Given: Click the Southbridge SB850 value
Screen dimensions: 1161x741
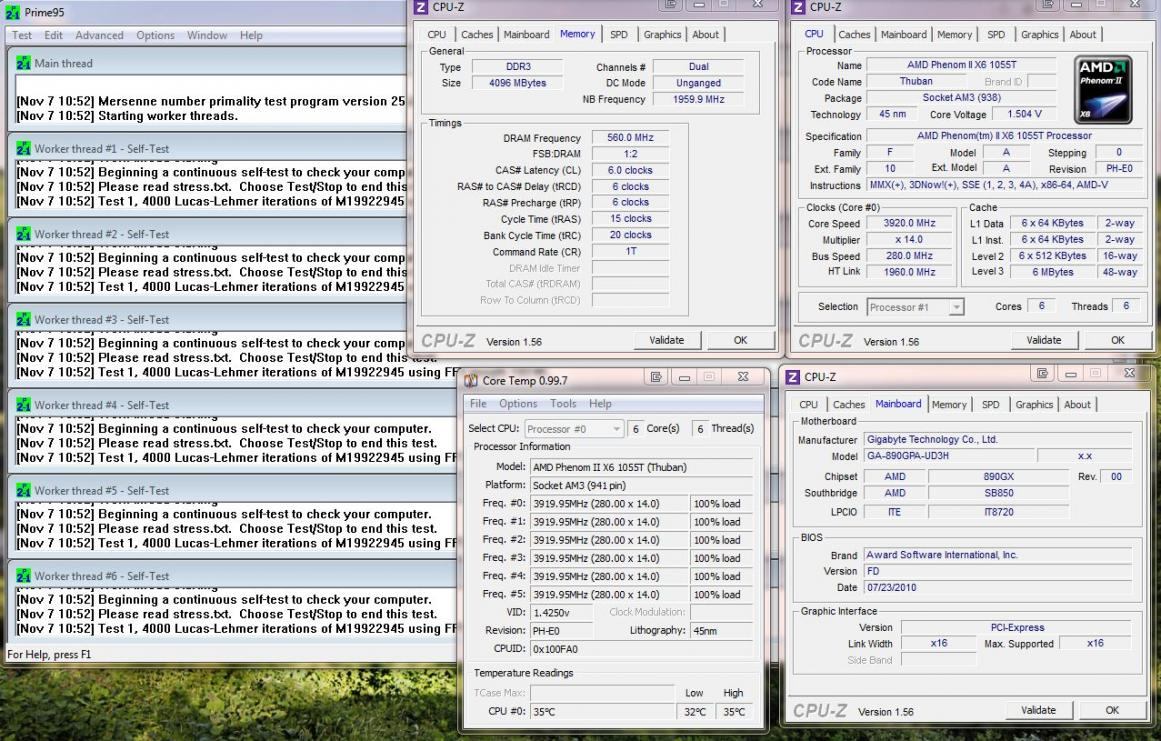Looking at the screenshot, I should coord(998,492).
